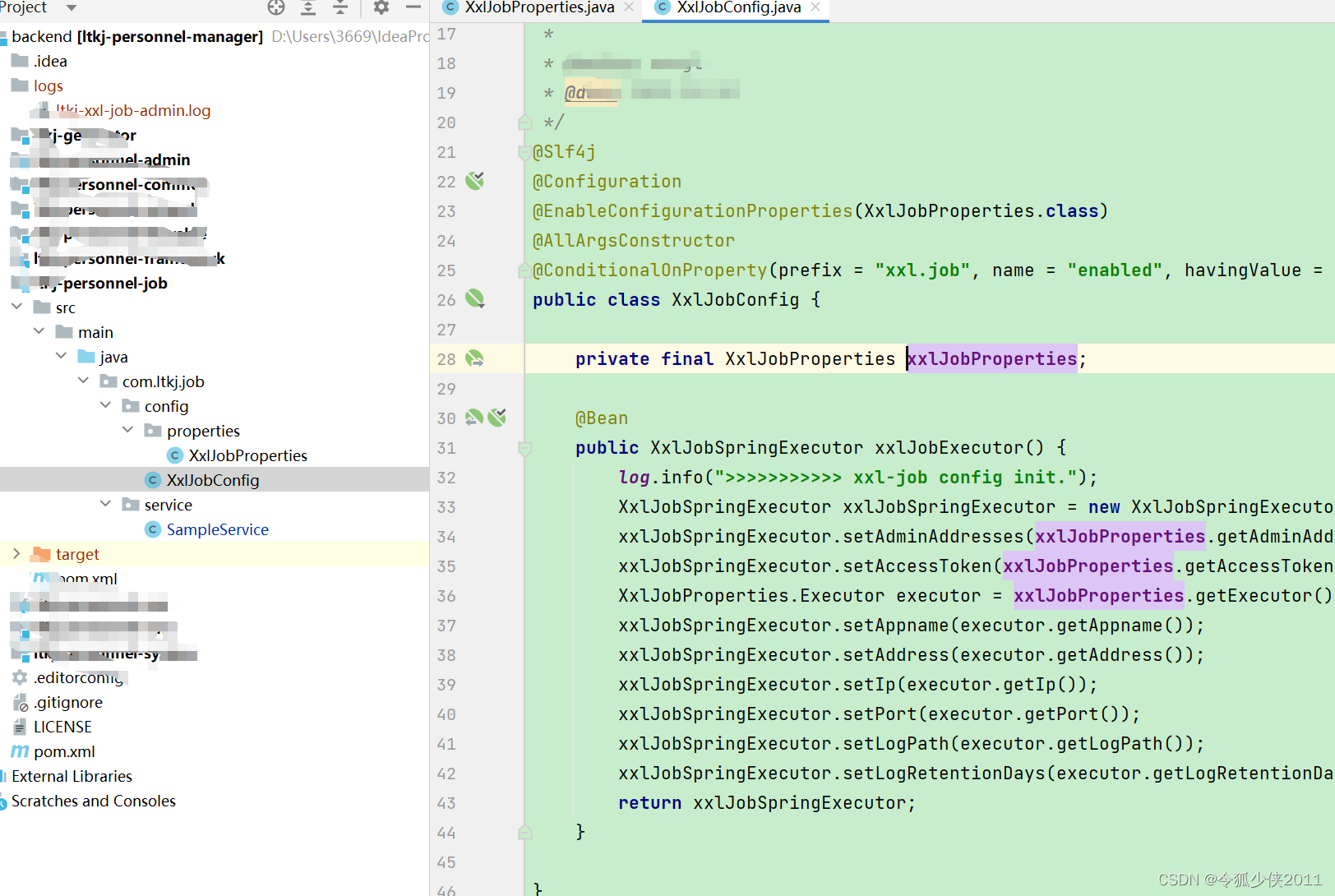Screen dimensions: 1335x896
Task: Collapse the src folder
Action: pos(17,307)
